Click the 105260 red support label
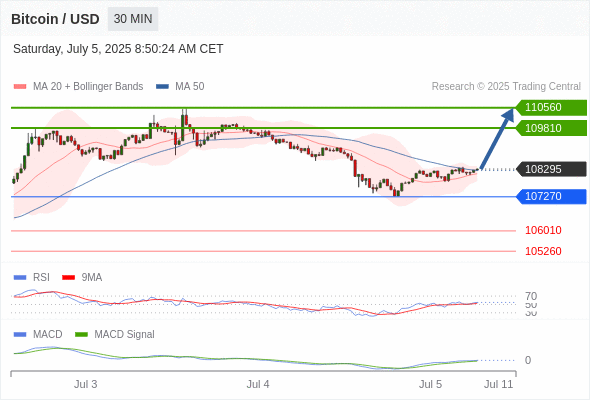This screenshot has width=590, height=400. click(x=543, y=251)
